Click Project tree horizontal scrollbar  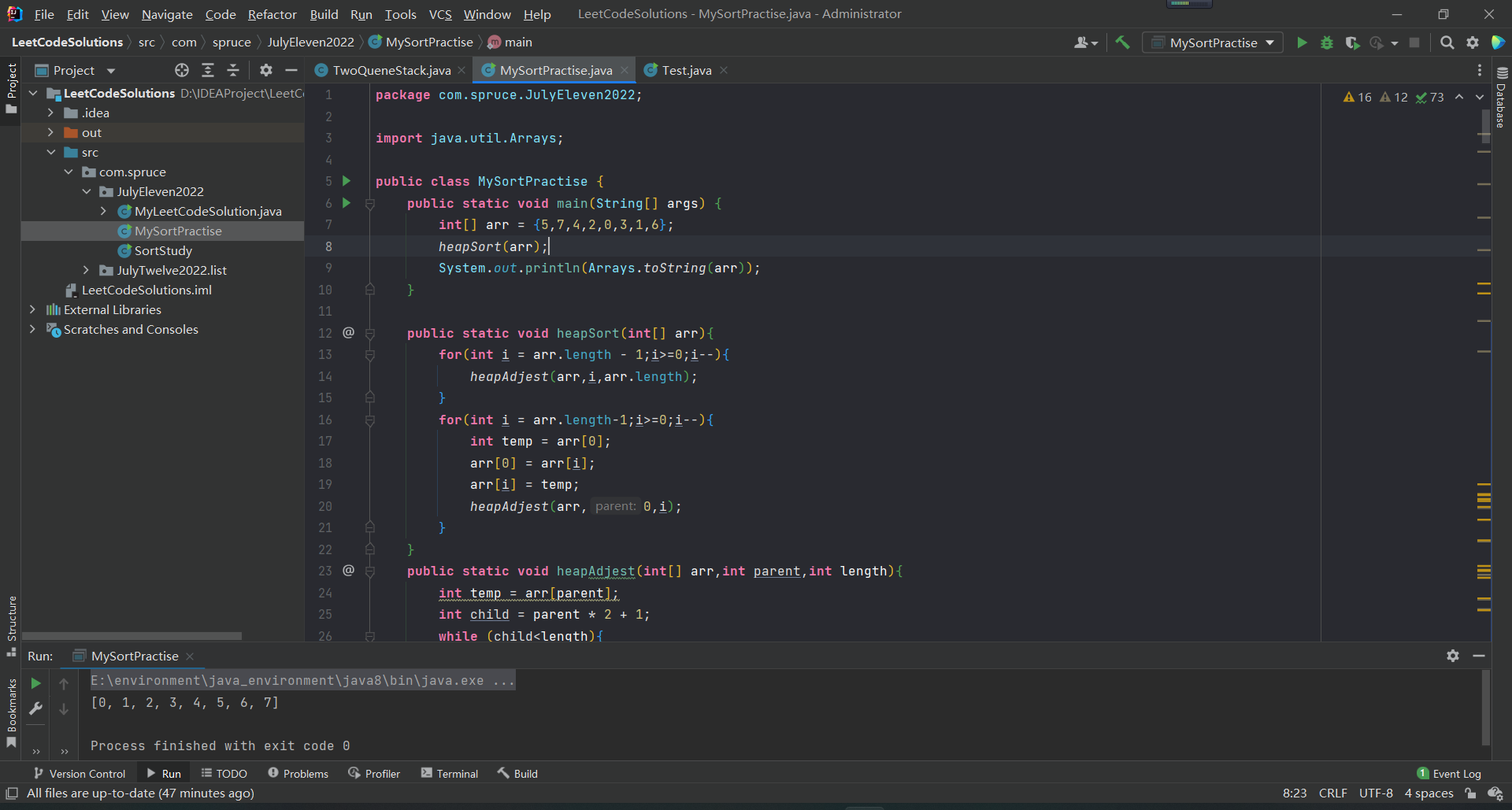132,635
